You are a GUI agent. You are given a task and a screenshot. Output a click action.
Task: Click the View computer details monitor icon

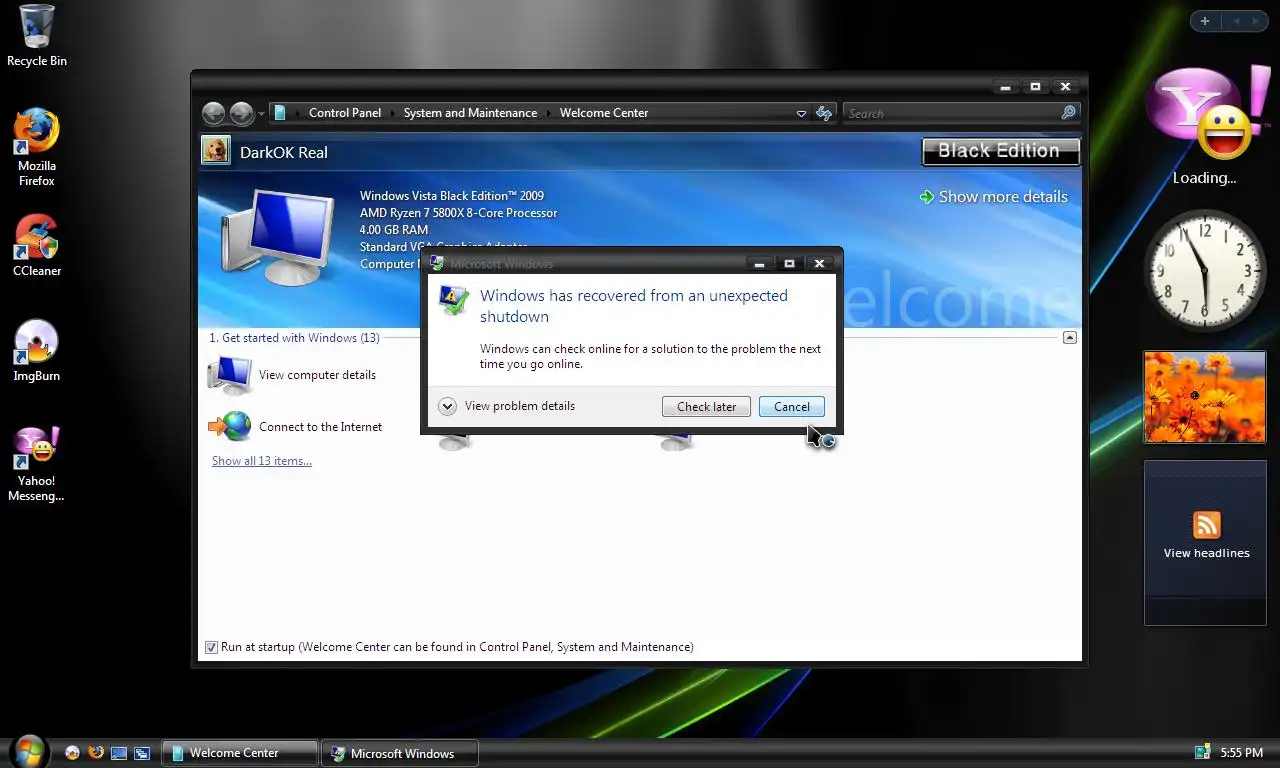(230, 375)
